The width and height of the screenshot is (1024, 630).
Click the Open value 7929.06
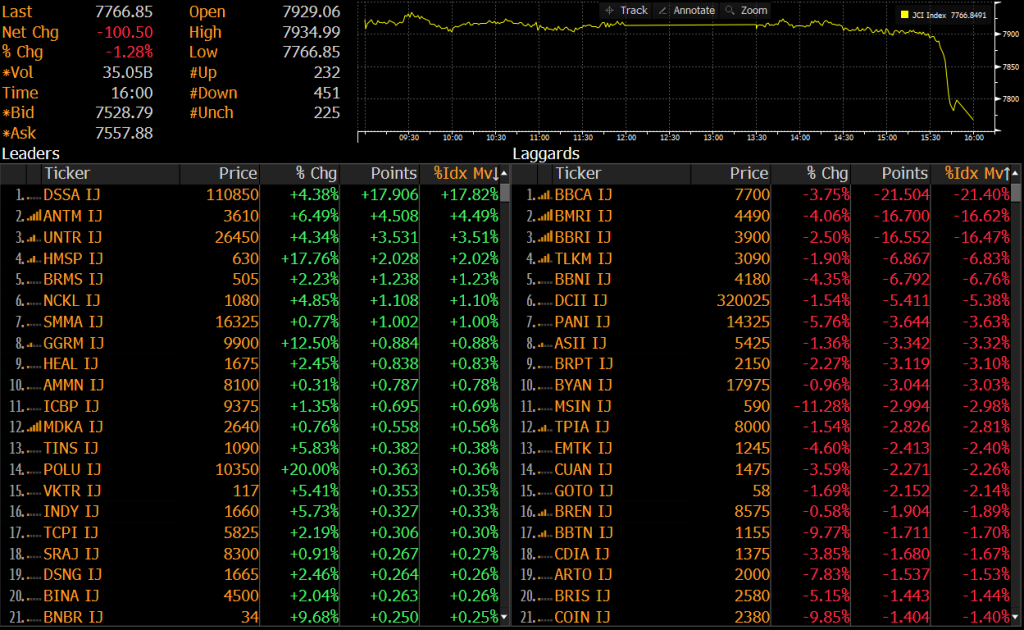click(x=312, y=12)
